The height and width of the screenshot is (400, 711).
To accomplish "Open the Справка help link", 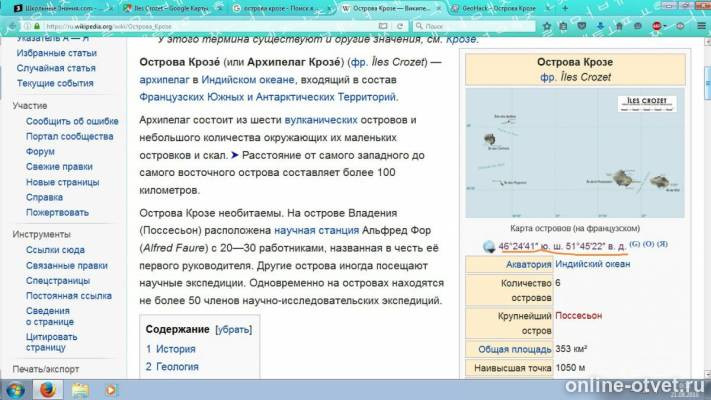I will 44,197.
